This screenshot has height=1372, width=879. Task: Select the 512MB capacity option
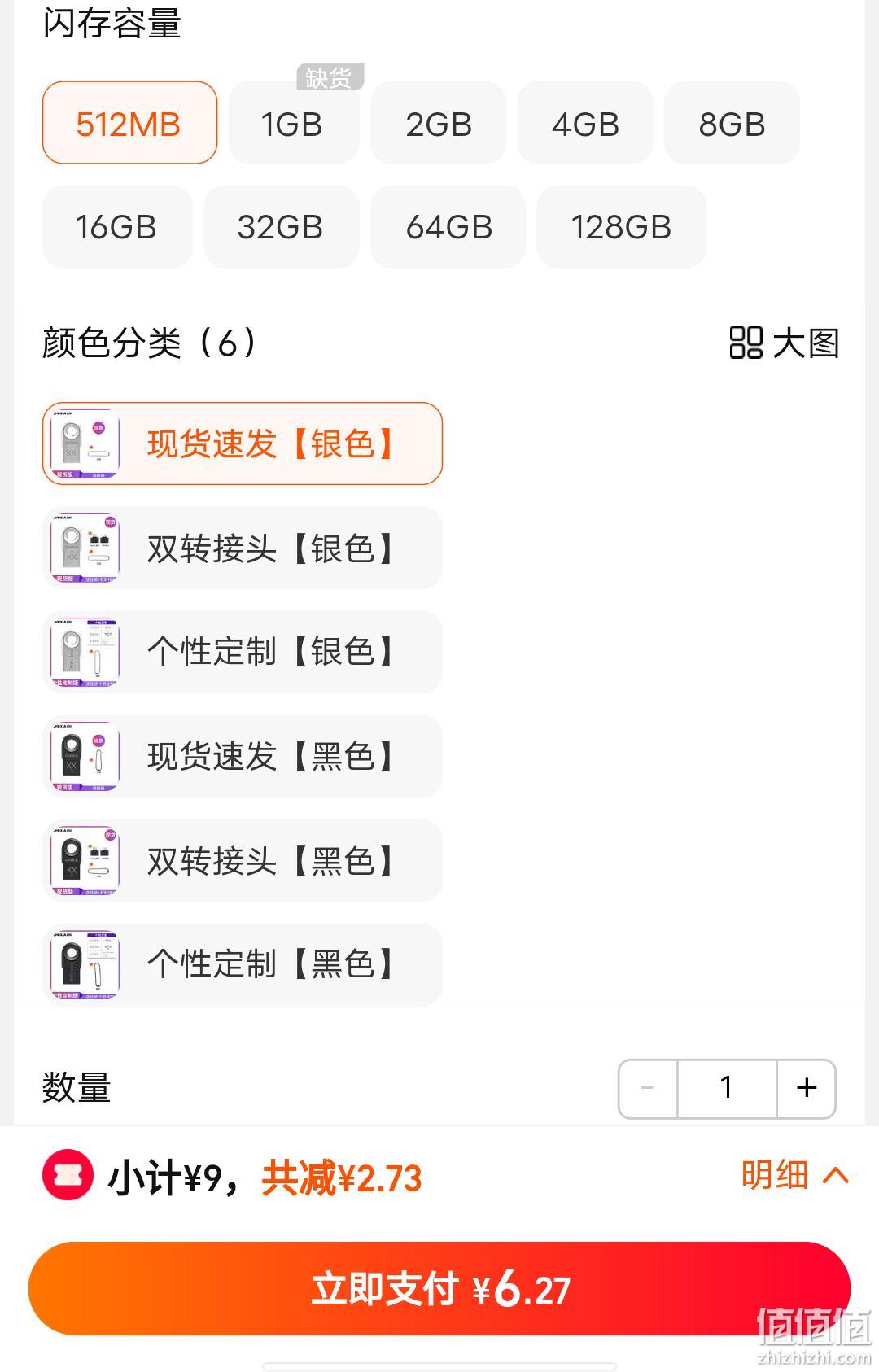click(x=129, y=123)
